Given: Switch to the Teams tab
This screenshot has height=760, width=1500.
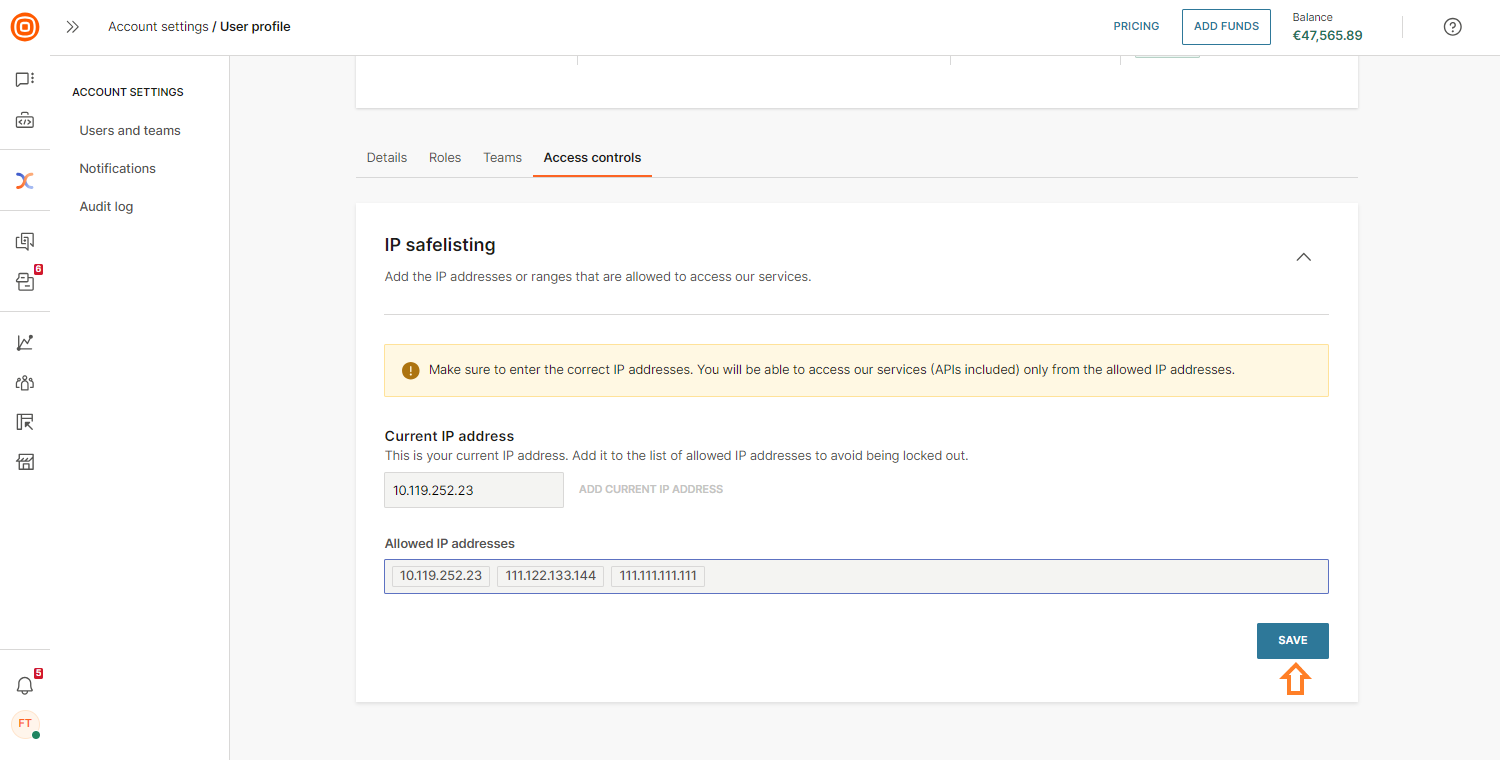Looking at the screenshot, I should (502, 158).
